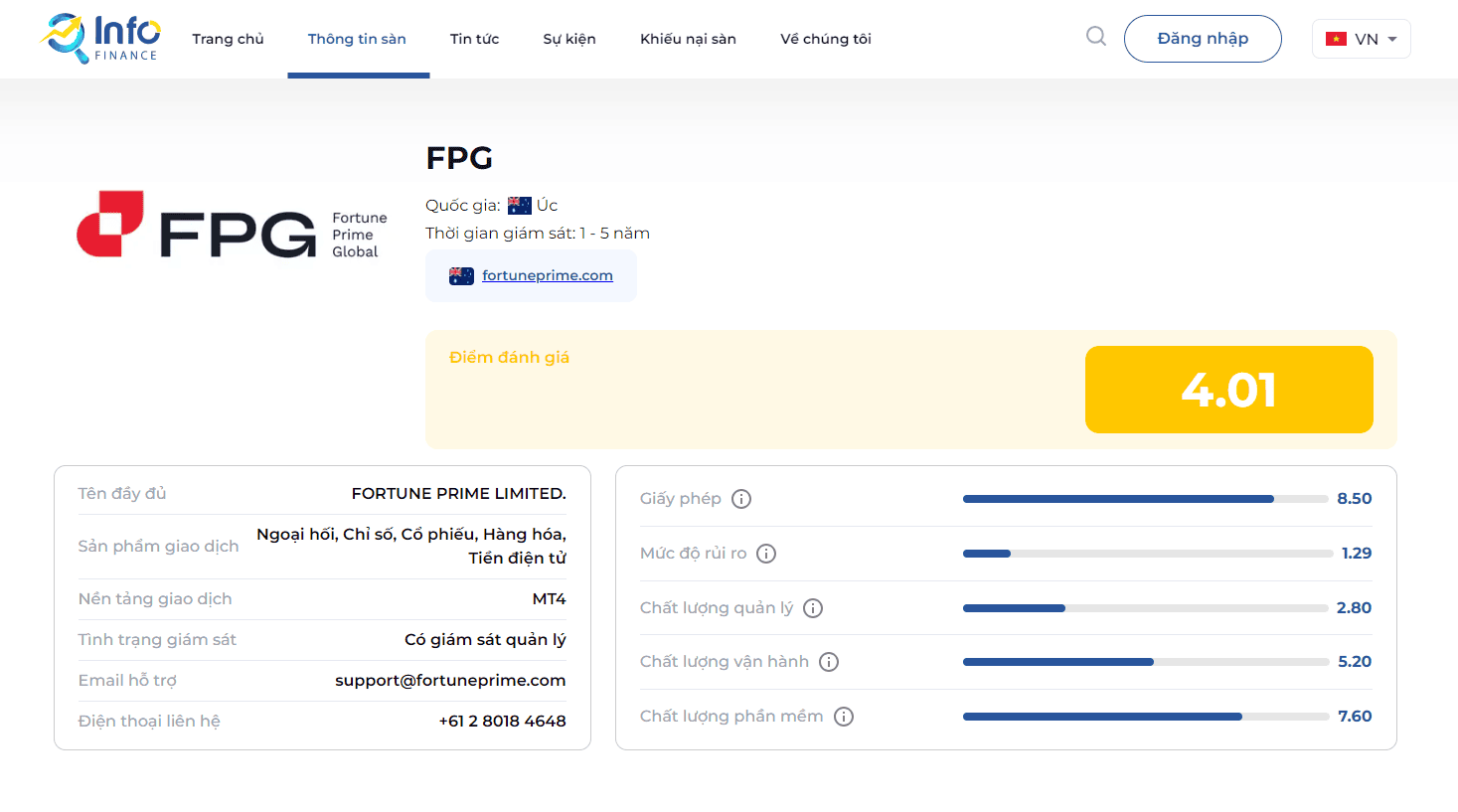Viewport: 1458px width, 812px height.
Task: Click the Giấy phép progress bar
Action: pos(1146,499)
